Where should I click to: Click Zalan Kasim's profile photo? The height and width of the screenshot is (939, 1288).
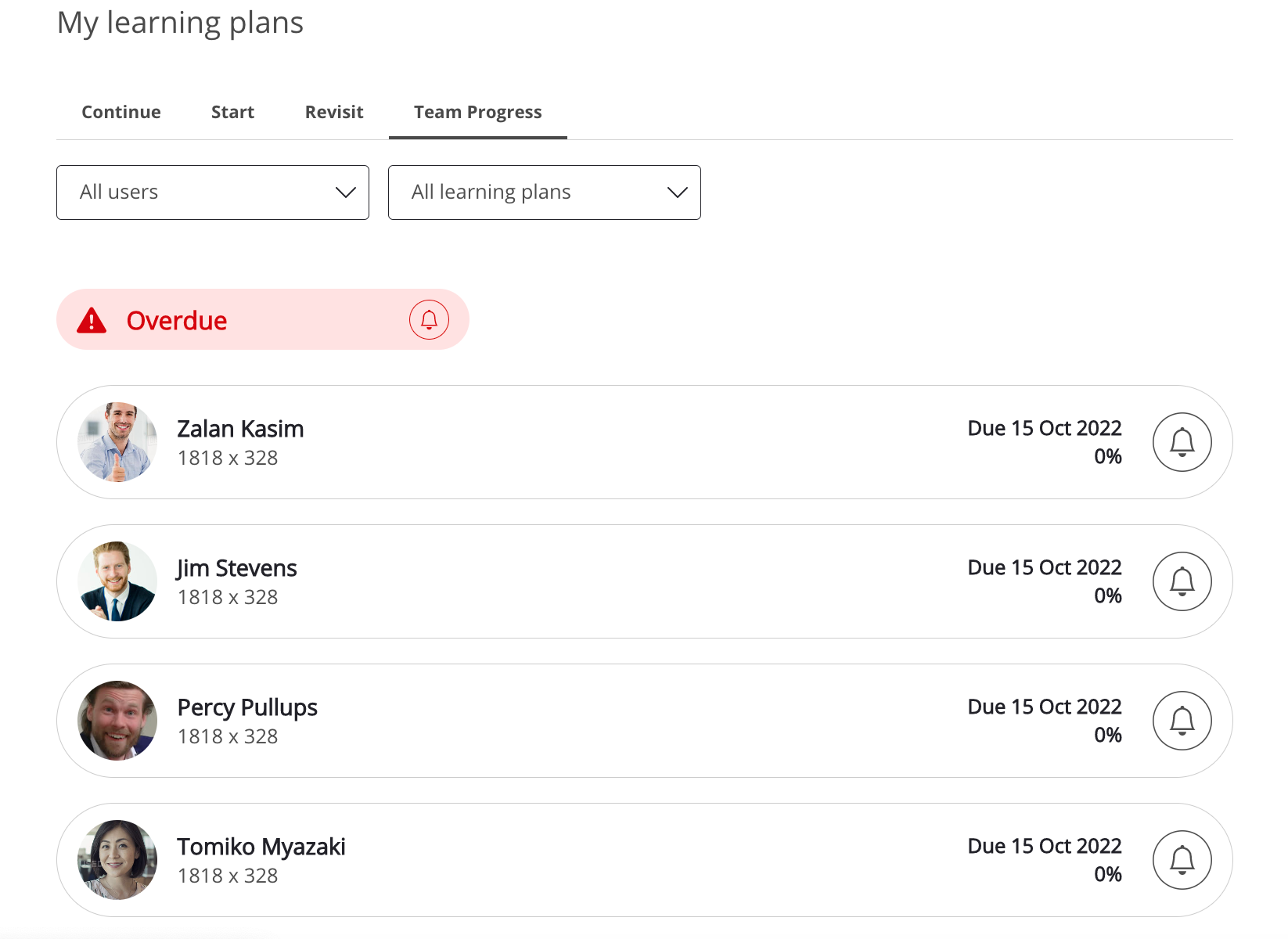pos(117,442)
